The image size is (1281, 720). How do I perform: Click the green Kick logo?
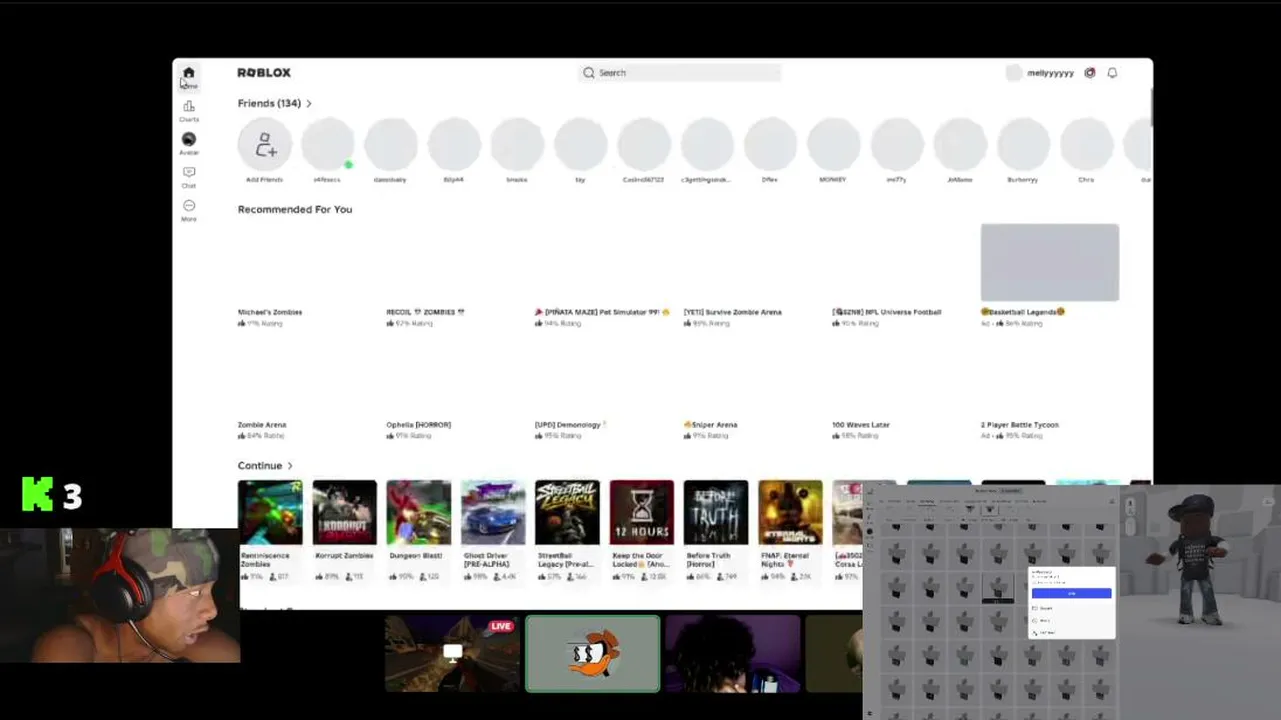pos(37,494)
